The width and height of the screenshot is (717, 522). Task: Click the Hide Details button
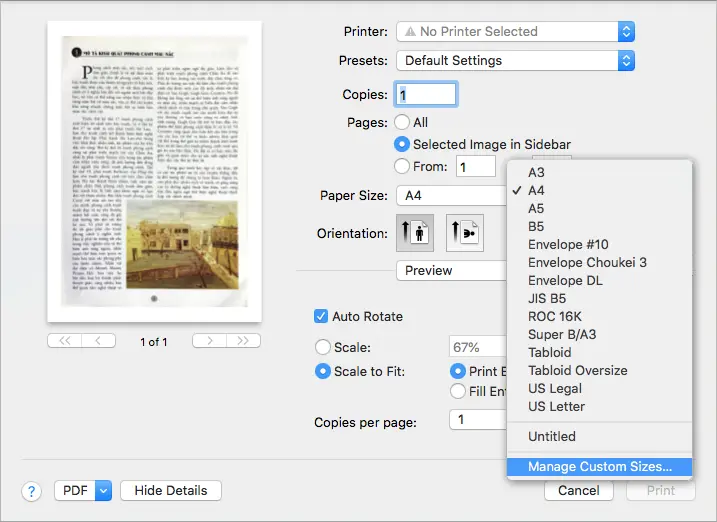(171, 491)
